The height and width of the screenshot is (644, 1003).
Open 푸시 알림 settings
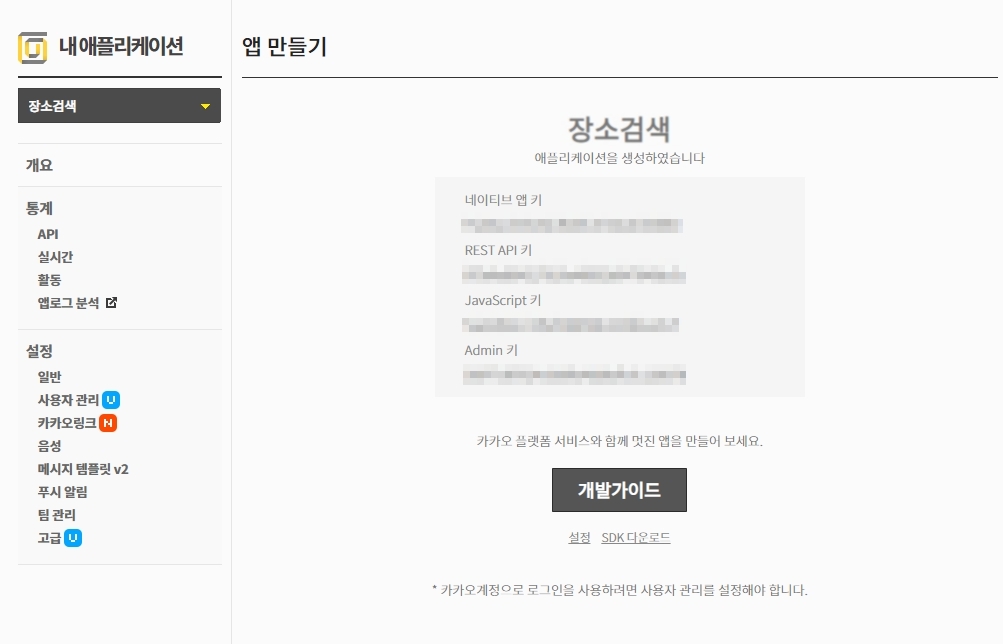pos(63,492)
